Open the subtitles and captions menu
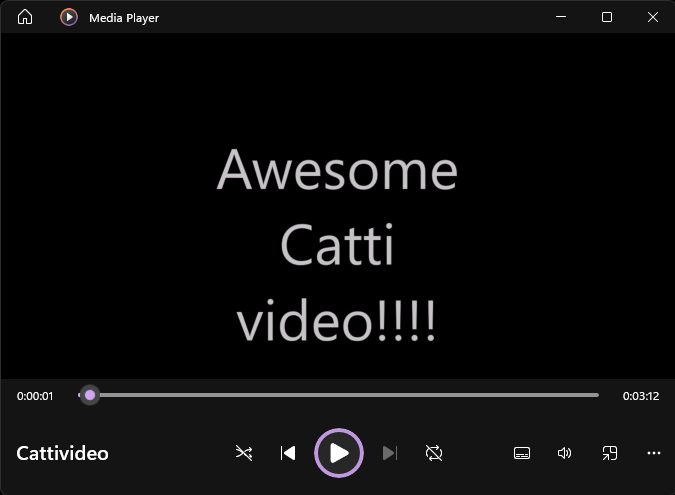Screen dimensions: 675x495 pos(522,453)
